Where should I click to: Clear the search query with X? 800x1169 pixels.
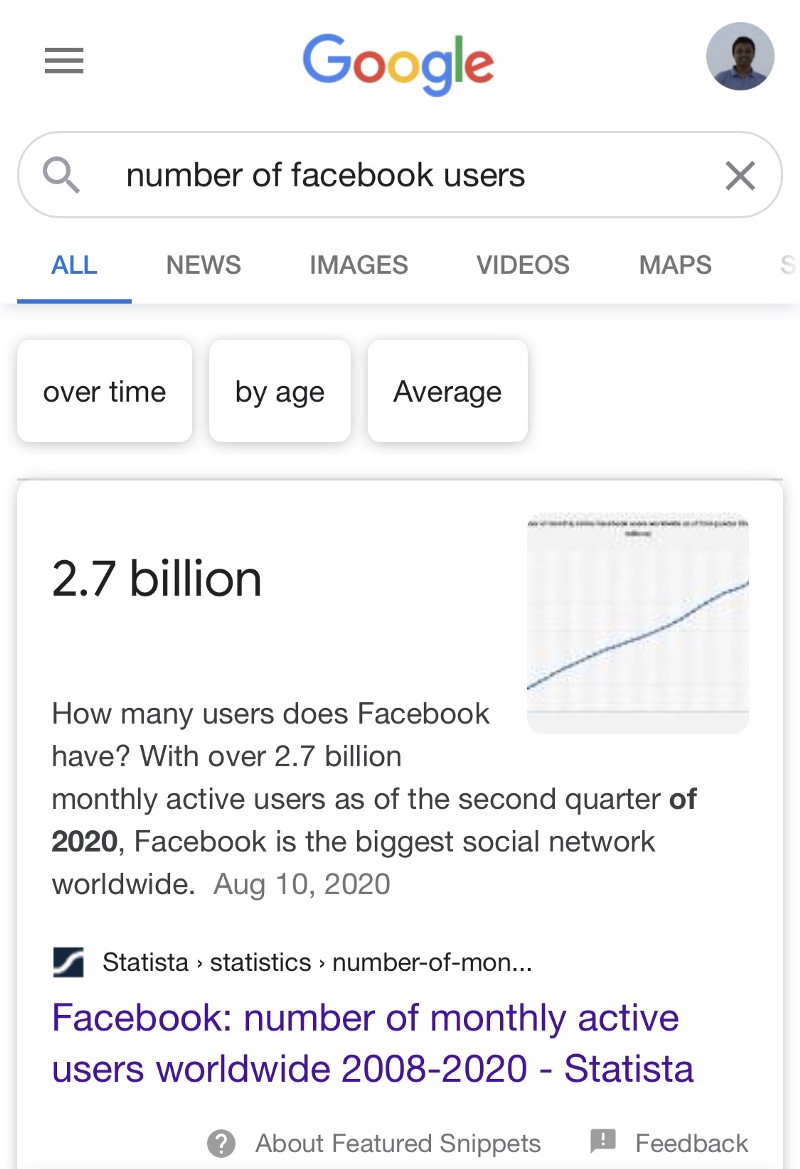[740, 176]
